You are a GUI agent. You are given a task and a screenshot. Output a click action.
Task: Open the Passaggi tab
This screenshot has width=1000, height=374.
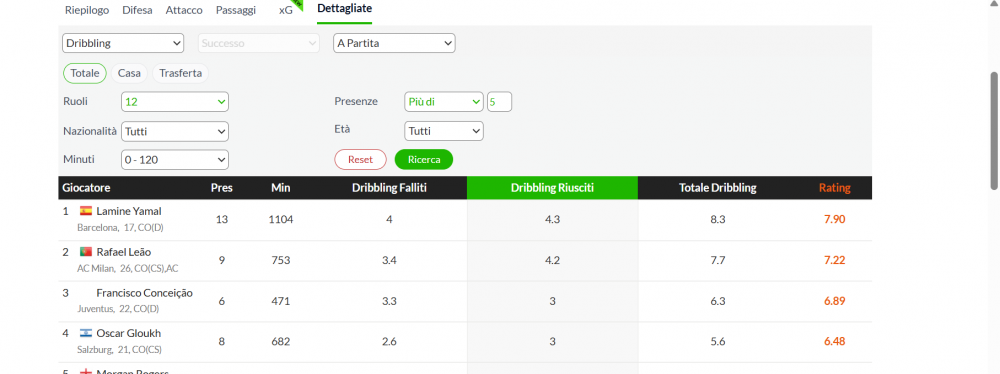click(x=236, y=10)
